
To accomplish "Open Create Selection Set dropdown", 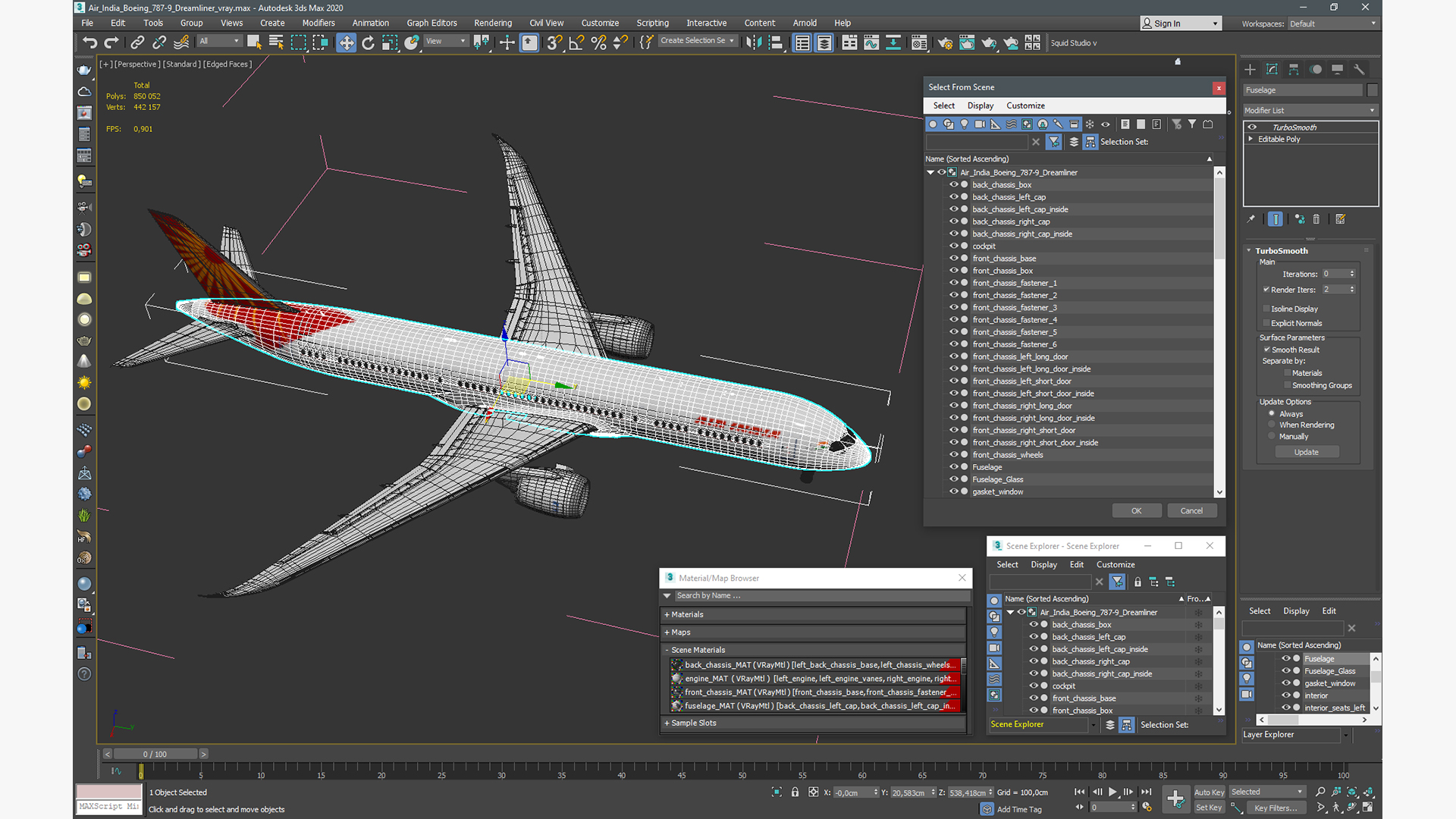I will tap(697, 41).
